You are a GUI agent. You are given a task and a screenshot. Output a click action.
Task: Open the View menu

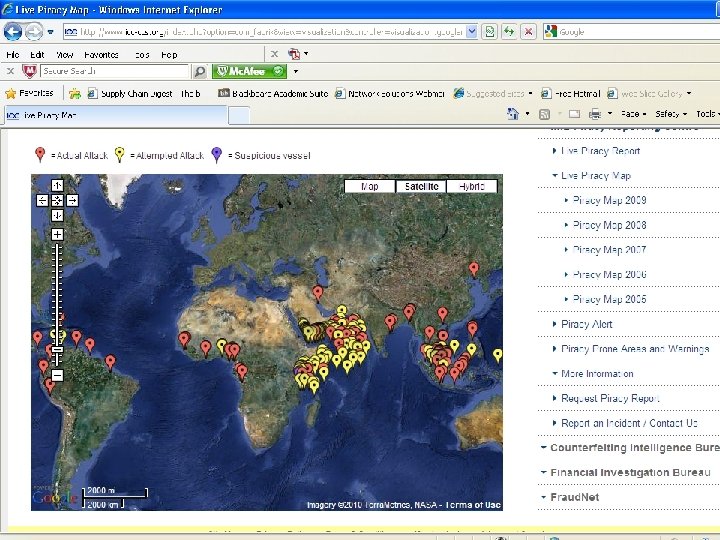point(64,55)
